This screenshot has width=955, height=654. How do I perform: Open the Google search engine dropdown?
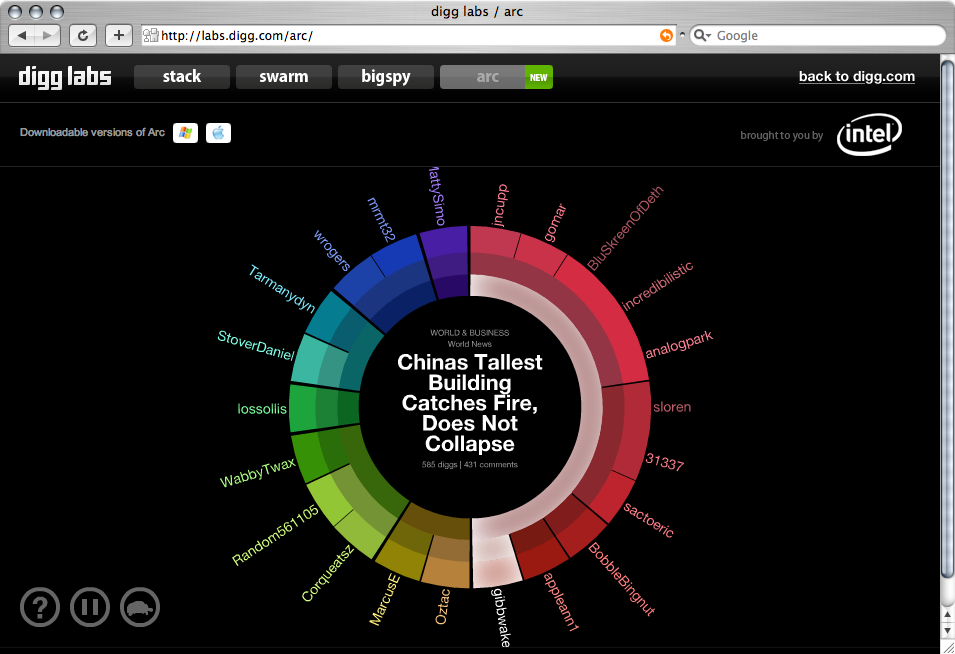click(704, 35)
